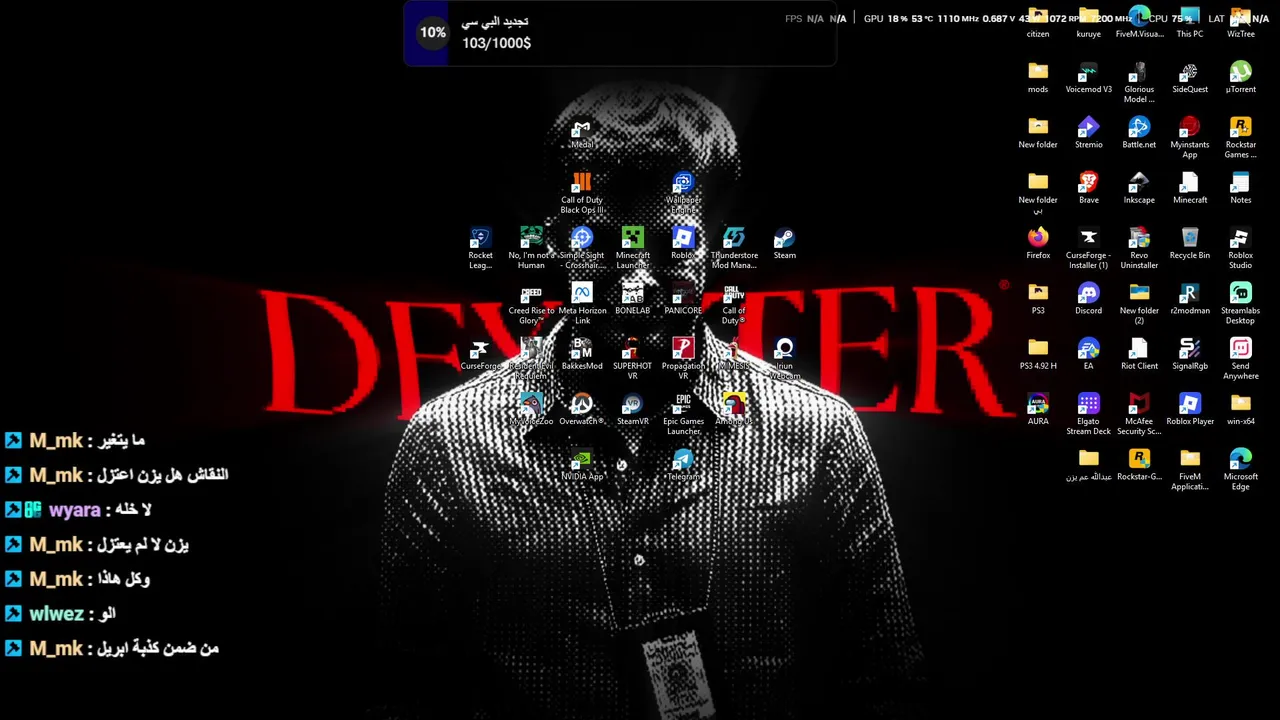
Task: Open the Roblox shortcut beside Minecraft Launcher
Action: [x=683, y=244]
